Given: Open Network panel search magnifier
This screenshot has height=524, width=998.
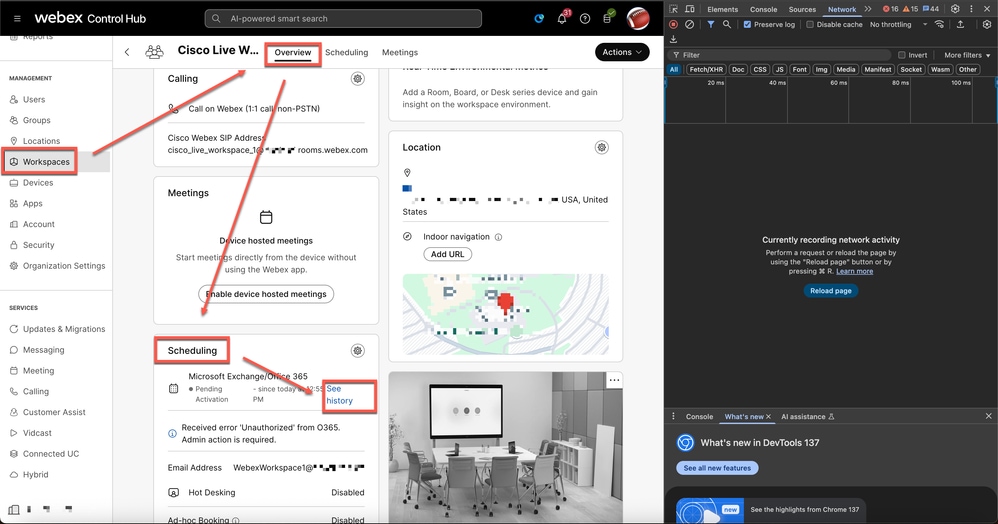Looking at the screenshot, I should tap(727, 24).
